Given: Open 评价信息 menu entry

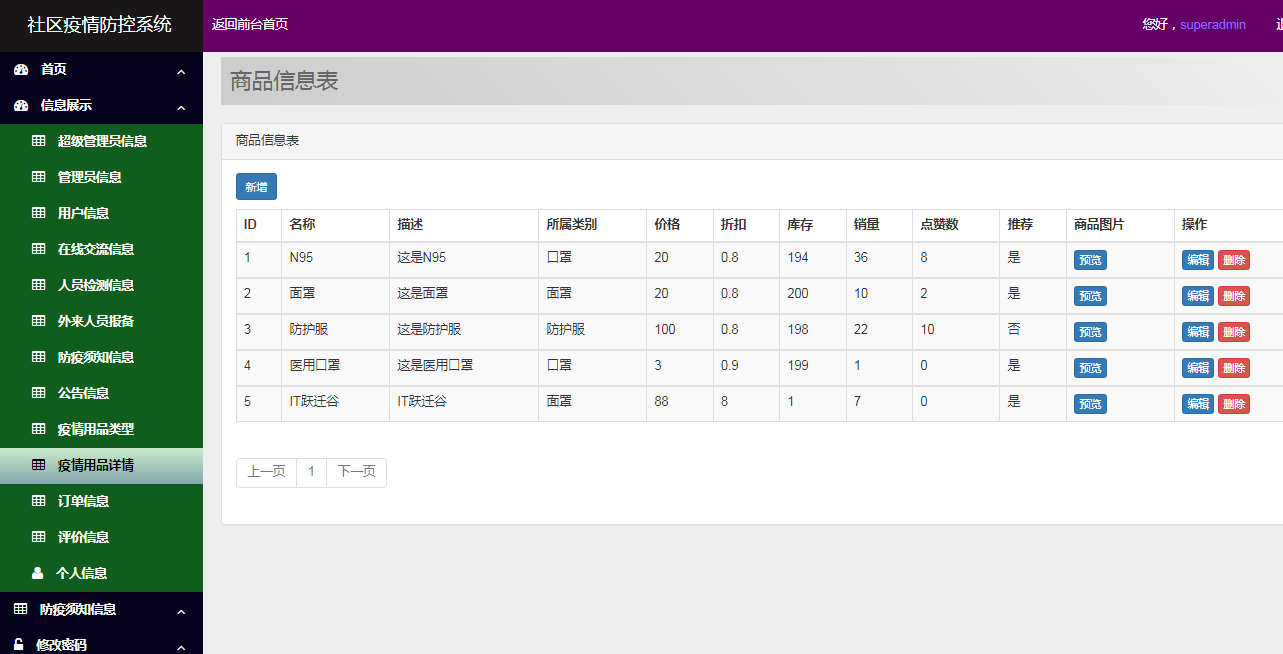Looking at the screenshot, I should (101, 537).
